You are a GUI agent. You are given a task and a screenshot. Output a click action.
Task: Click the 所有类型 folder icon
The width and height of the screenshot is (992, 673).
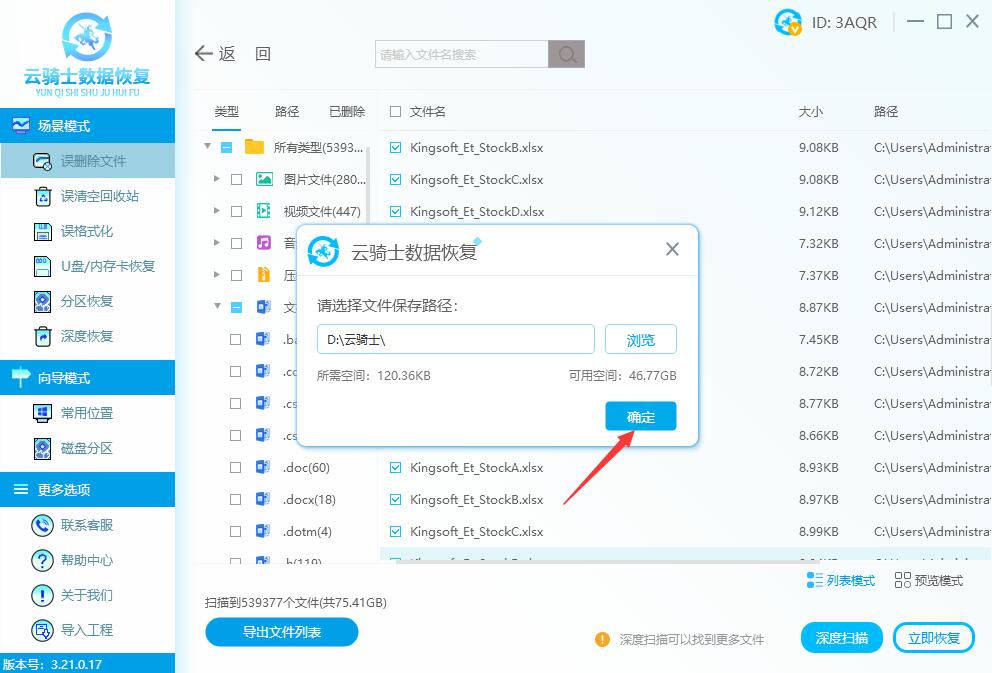[254, 147]
